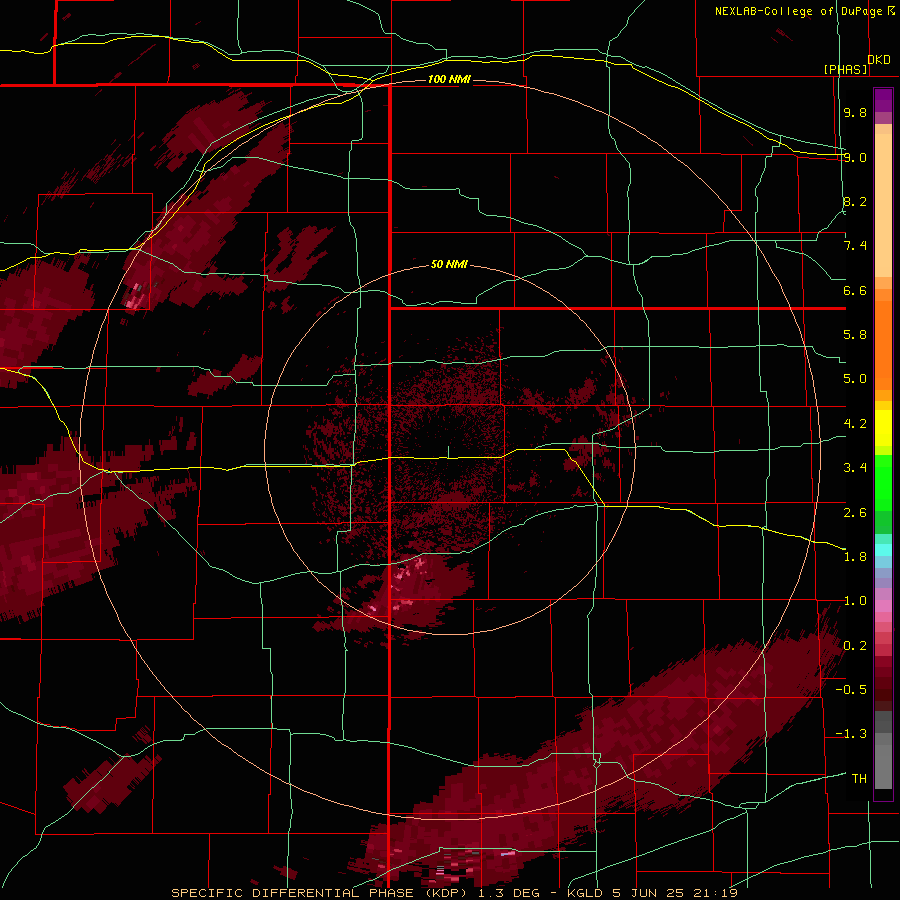Click the -0.5 value on the color scale

(x=851, y=690)
